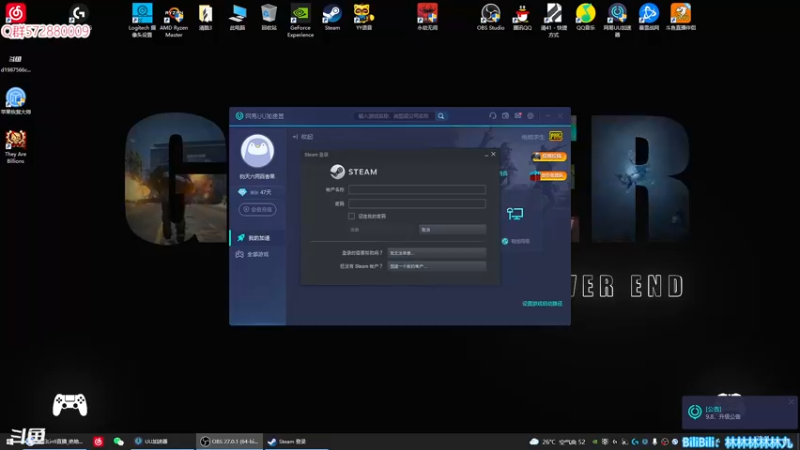800x450 pixels.
Task: Open the OBS Studio desktop shortcut
Action: (x=490, y=17)
